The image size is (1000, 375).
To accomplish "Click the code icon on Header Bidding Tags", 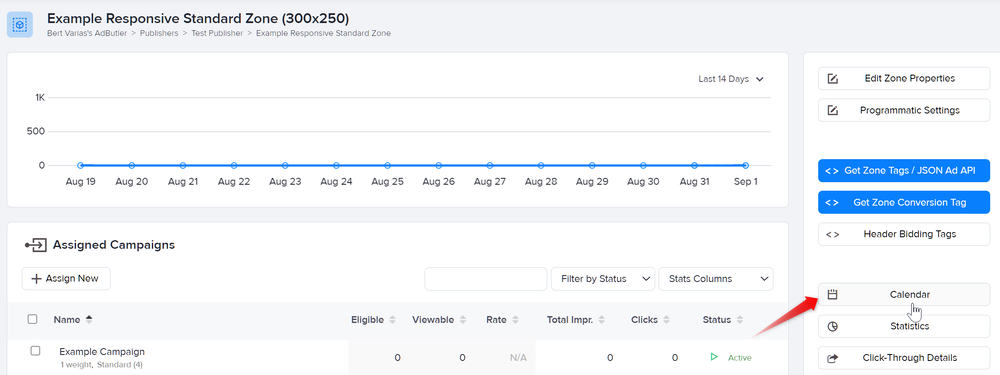I will coord(832,234).
